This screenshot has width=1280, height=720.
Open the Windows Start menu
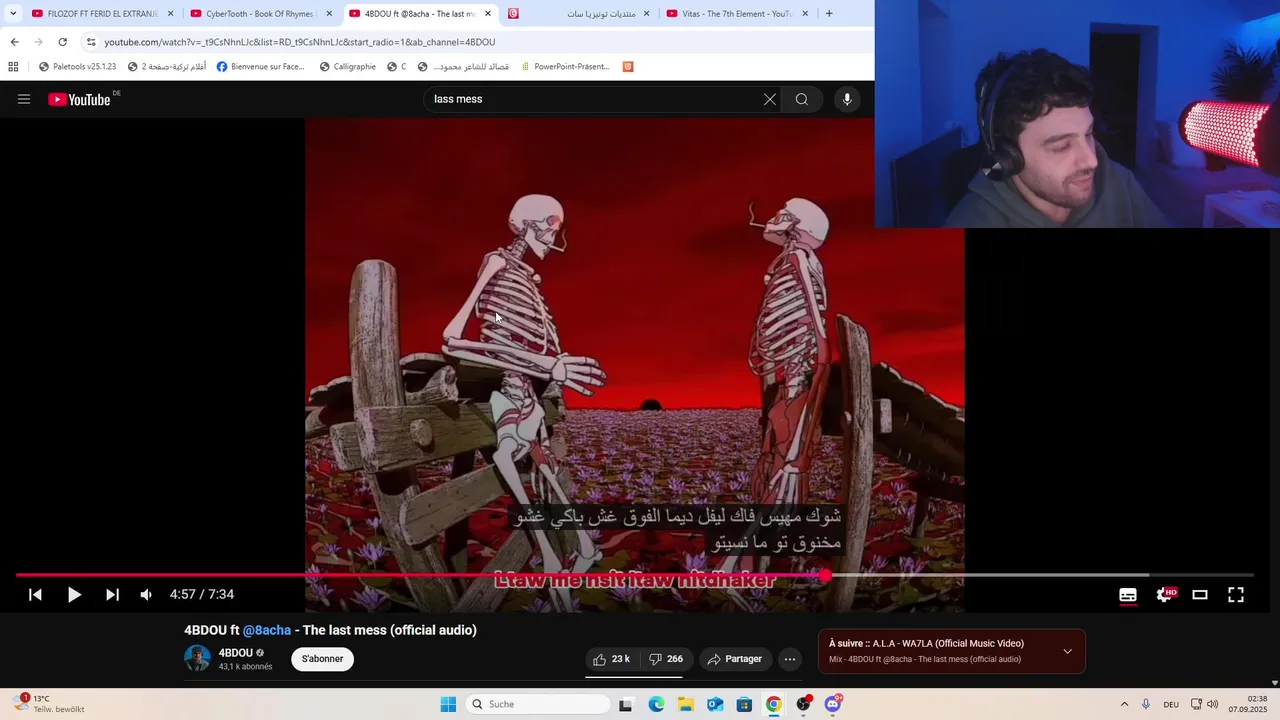[448, 704]
